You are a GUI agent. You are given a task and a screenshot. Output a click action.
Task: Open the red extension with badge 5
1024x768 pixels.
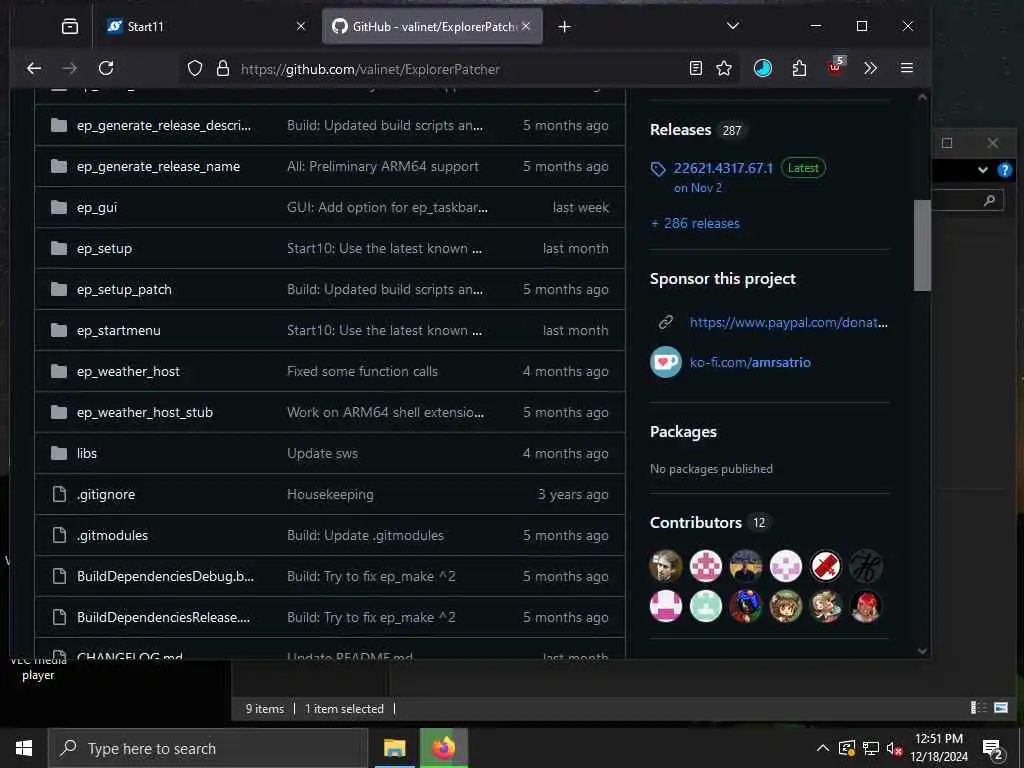tap(836, 66)
